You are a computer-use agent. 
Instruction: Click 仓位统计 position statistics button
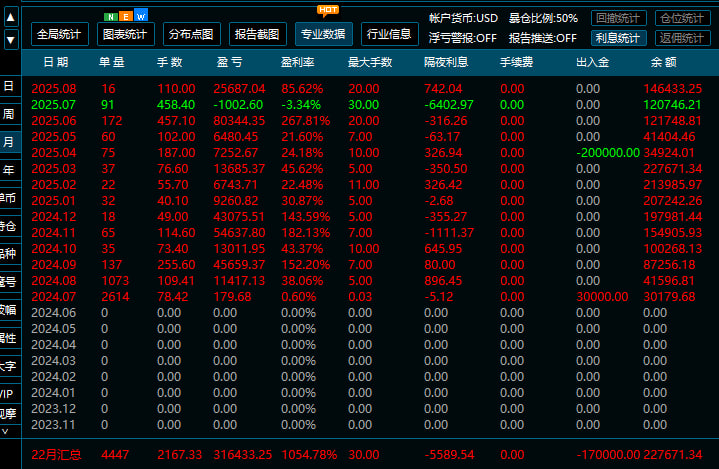(683, 18)
